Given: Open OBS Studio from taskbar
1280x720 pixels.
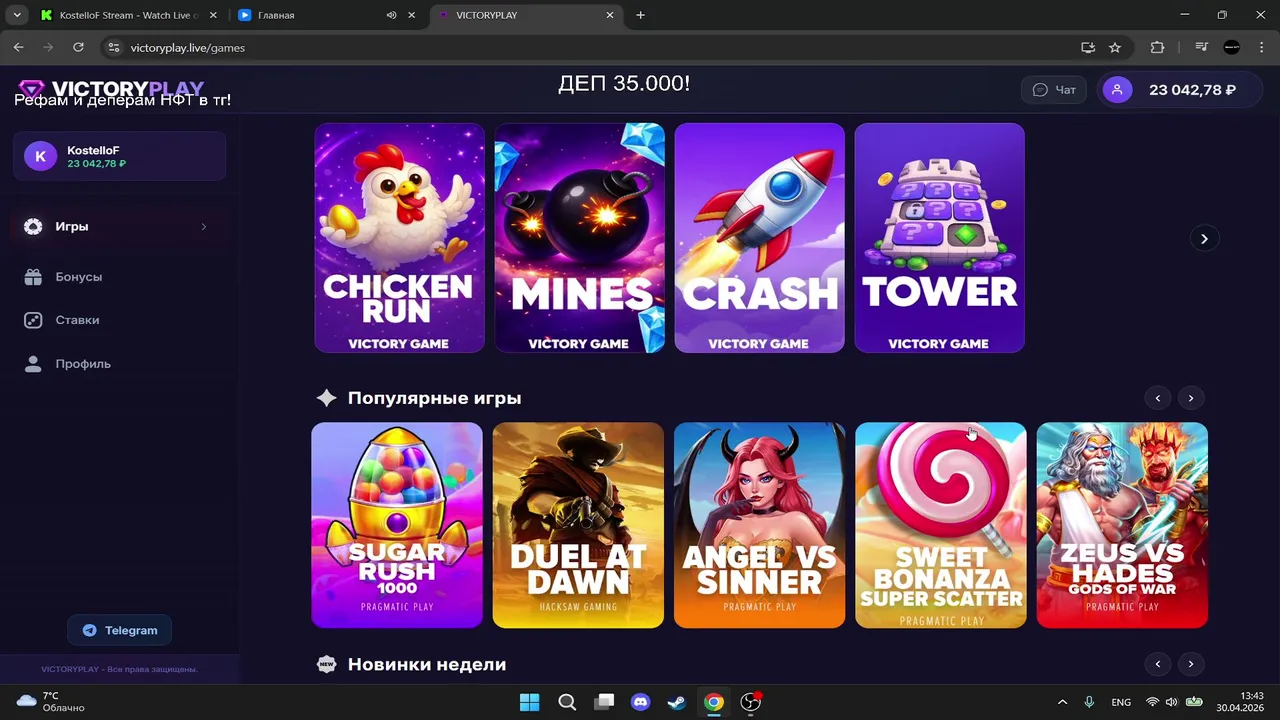Looking at the screenshot, I should tap(750, 702).
